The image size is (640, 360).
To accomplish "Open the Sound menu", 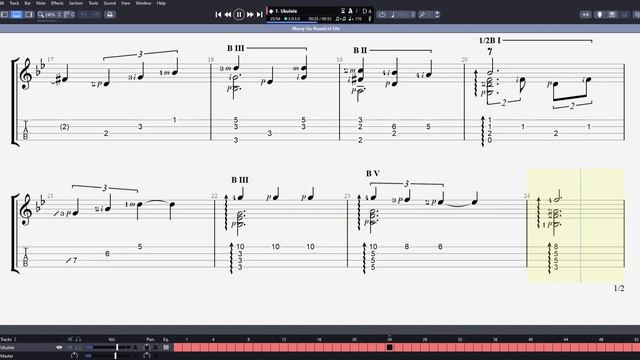I will point(109,3).
